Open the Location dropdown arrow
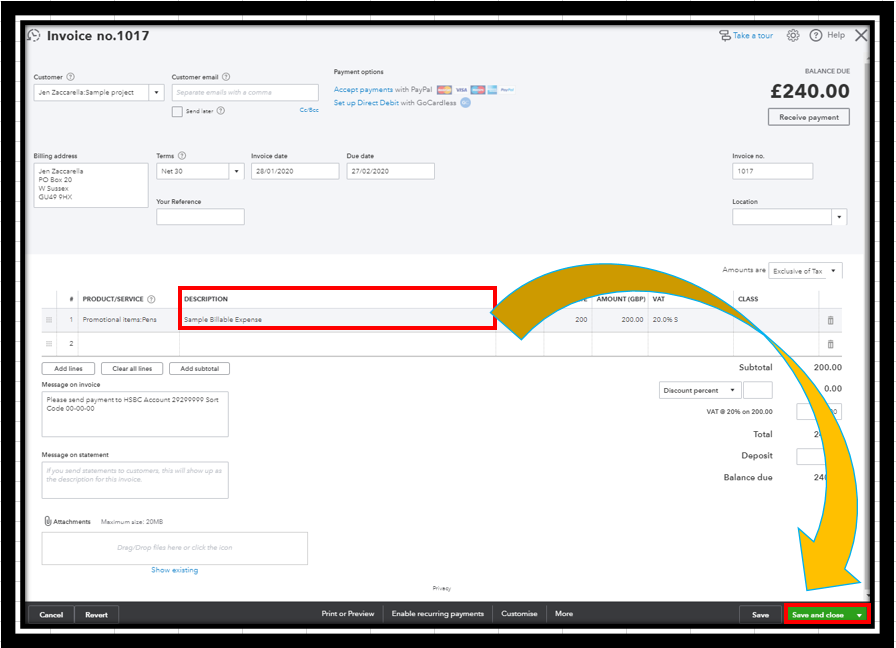 click(839, 217)
